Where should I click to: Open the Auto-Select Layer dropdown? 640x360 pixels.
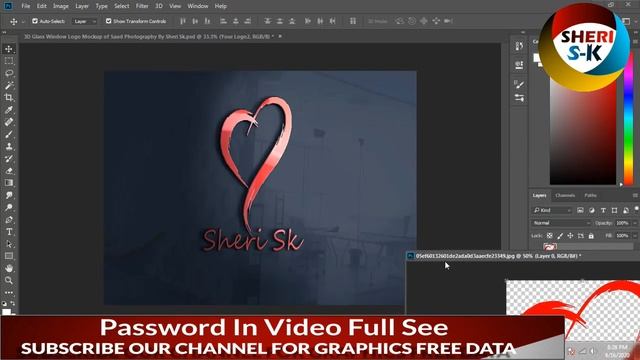(85, 21)
